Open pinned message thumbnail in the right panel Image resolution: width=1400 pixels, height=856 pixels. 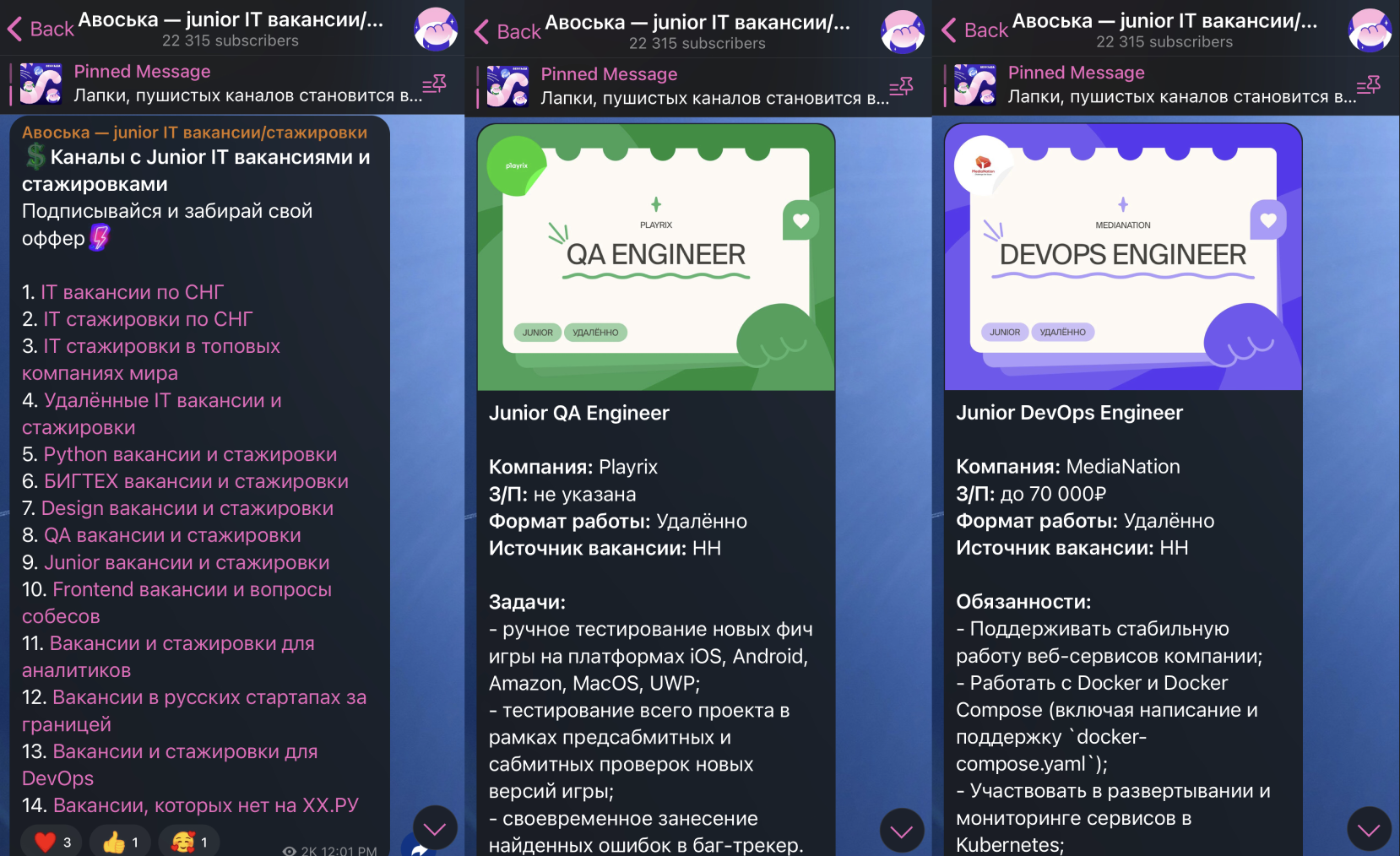tap(974, 84)
